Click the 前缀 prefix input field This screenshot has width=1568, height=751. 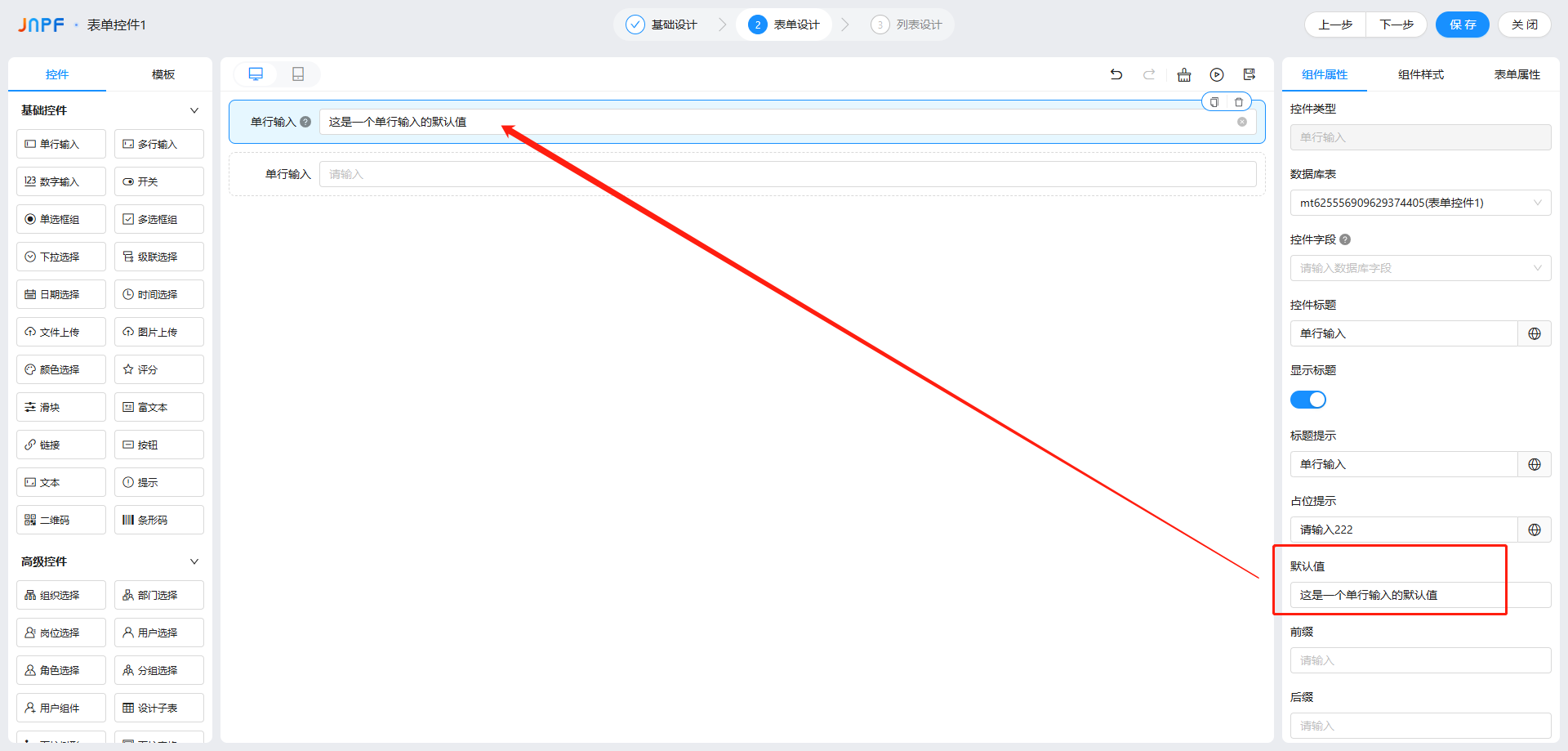[x=1420, y=660]
